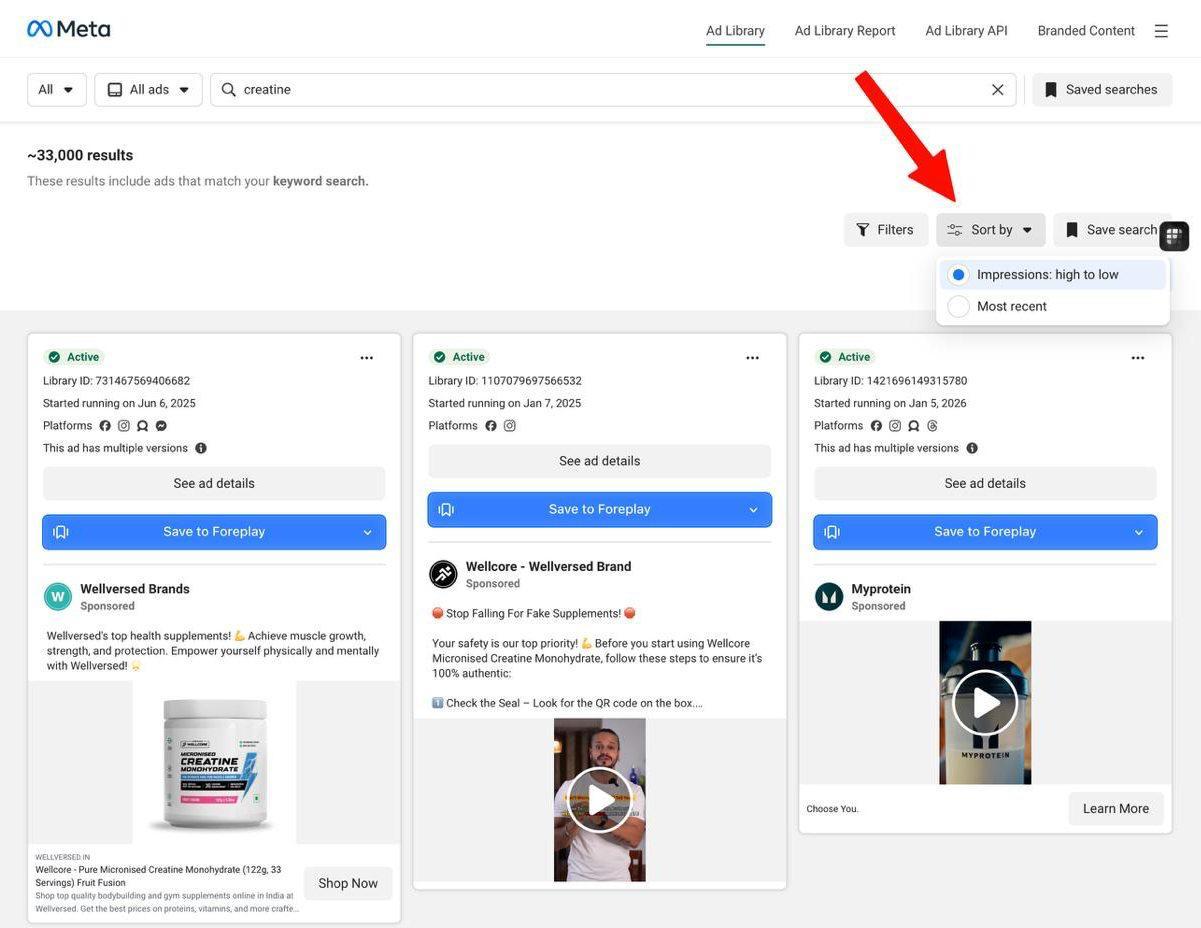Click the Threads platform icon on Myprotein ad
The height and width of the screenshot is (928, 1201).
[x=932, y=425]
